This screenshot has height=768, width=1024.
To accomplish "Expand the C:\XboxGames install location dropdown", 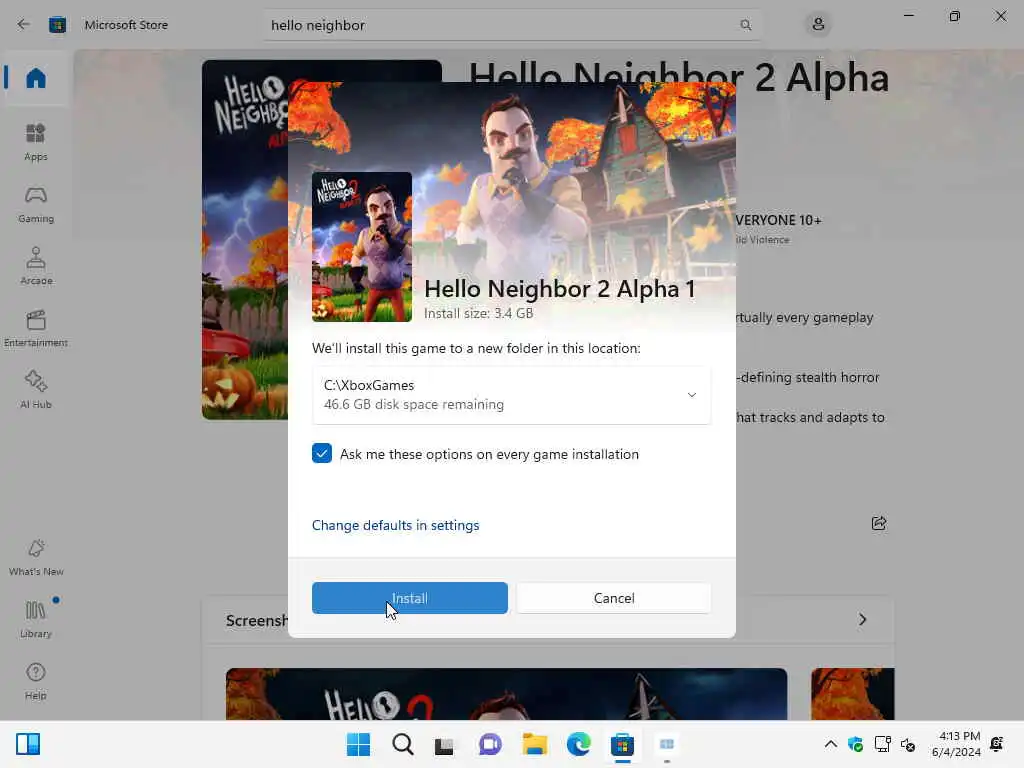I will pyautogui.click(x=511, y=394).
